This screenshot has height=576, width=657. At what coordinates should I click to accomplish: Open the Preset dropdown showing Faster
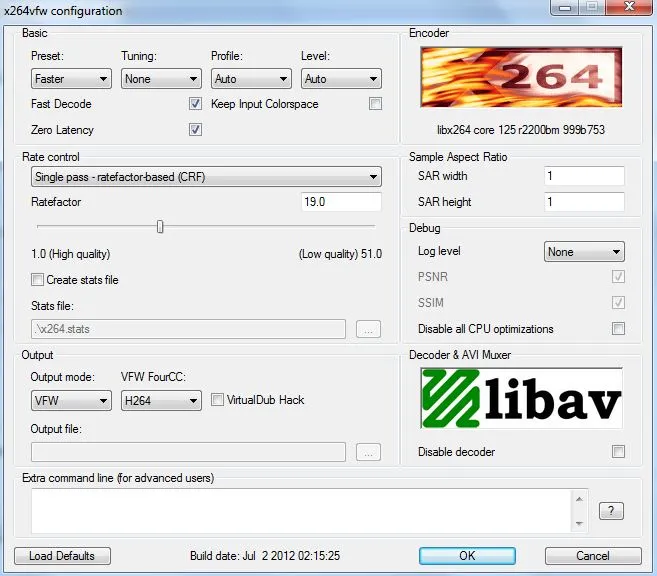coord(71,79)
